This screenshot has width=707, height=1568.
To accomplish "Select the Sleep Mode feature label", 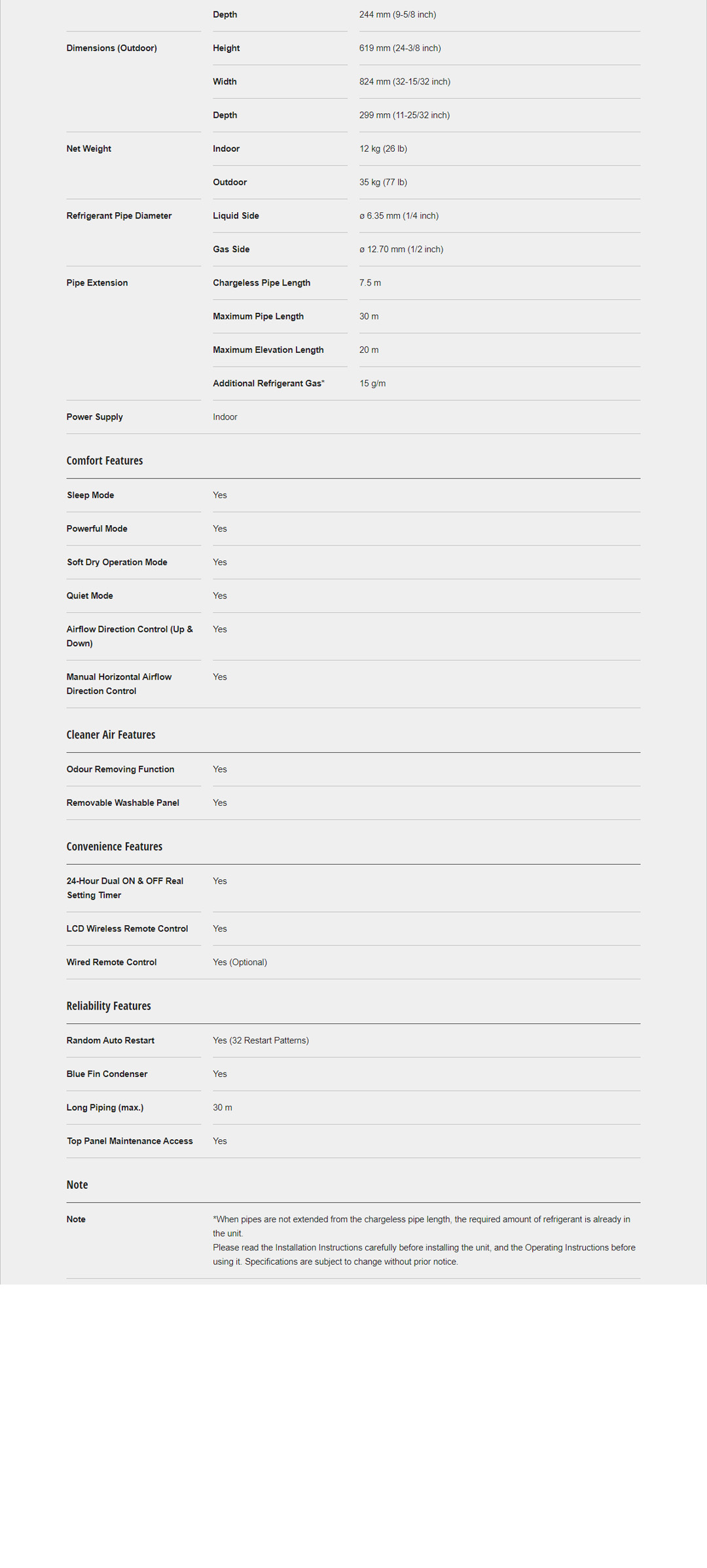I will point(90,496).
